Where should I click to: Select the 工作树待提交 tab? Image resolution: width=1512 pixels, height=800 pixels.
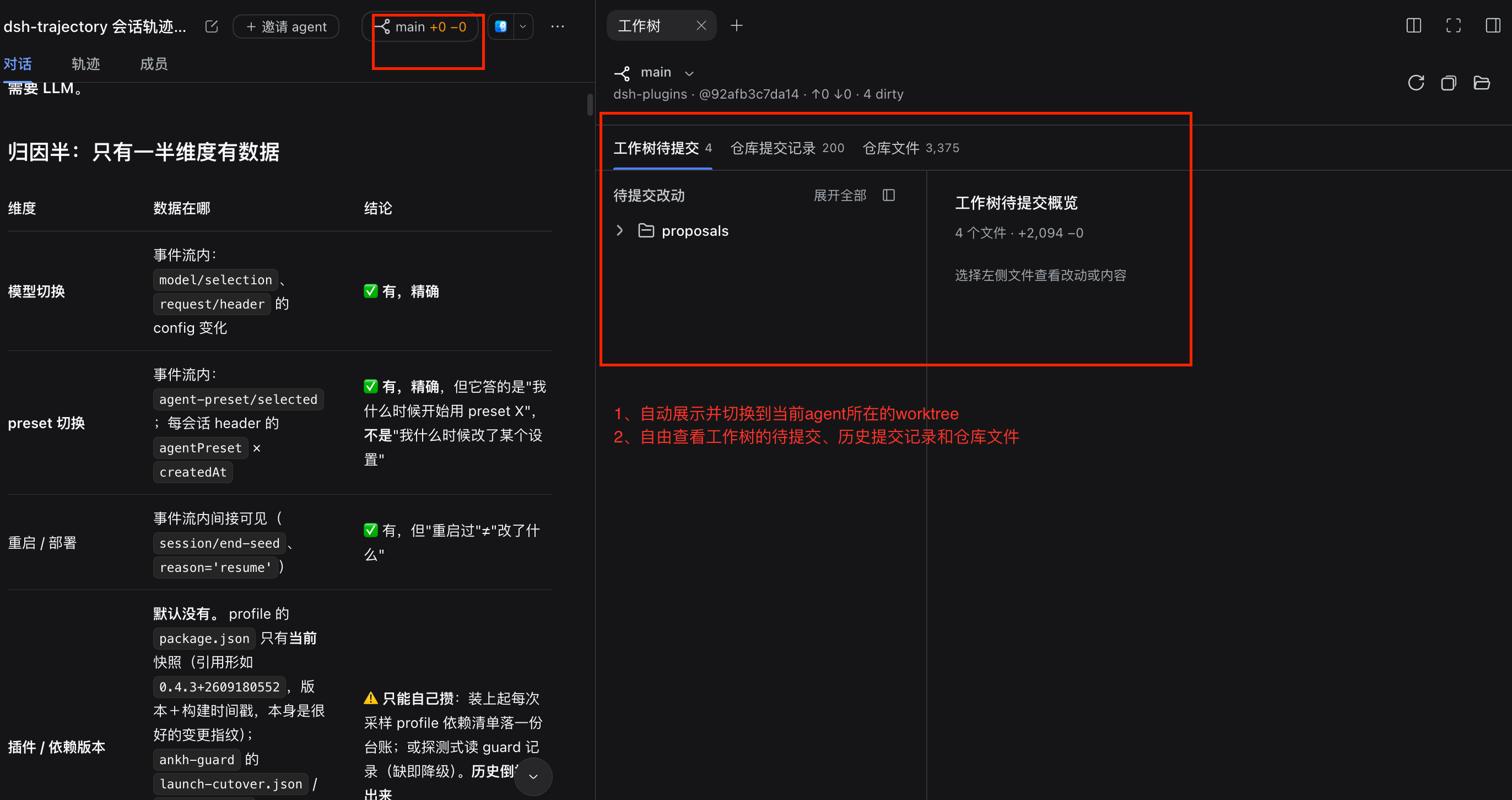(x=663, y=148)
